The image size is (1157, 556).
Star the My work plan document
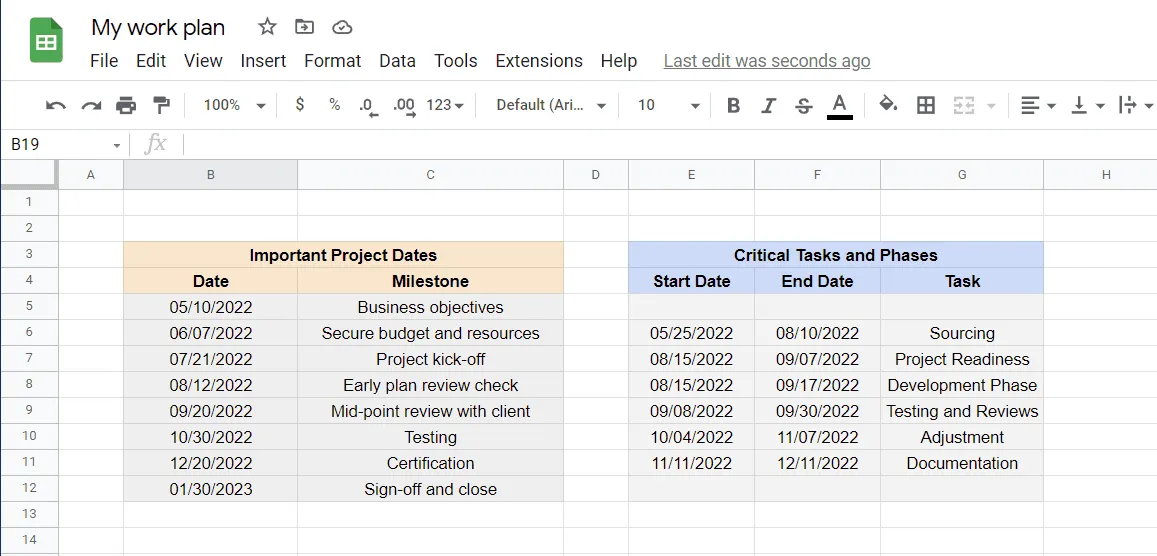coord(267,27)
